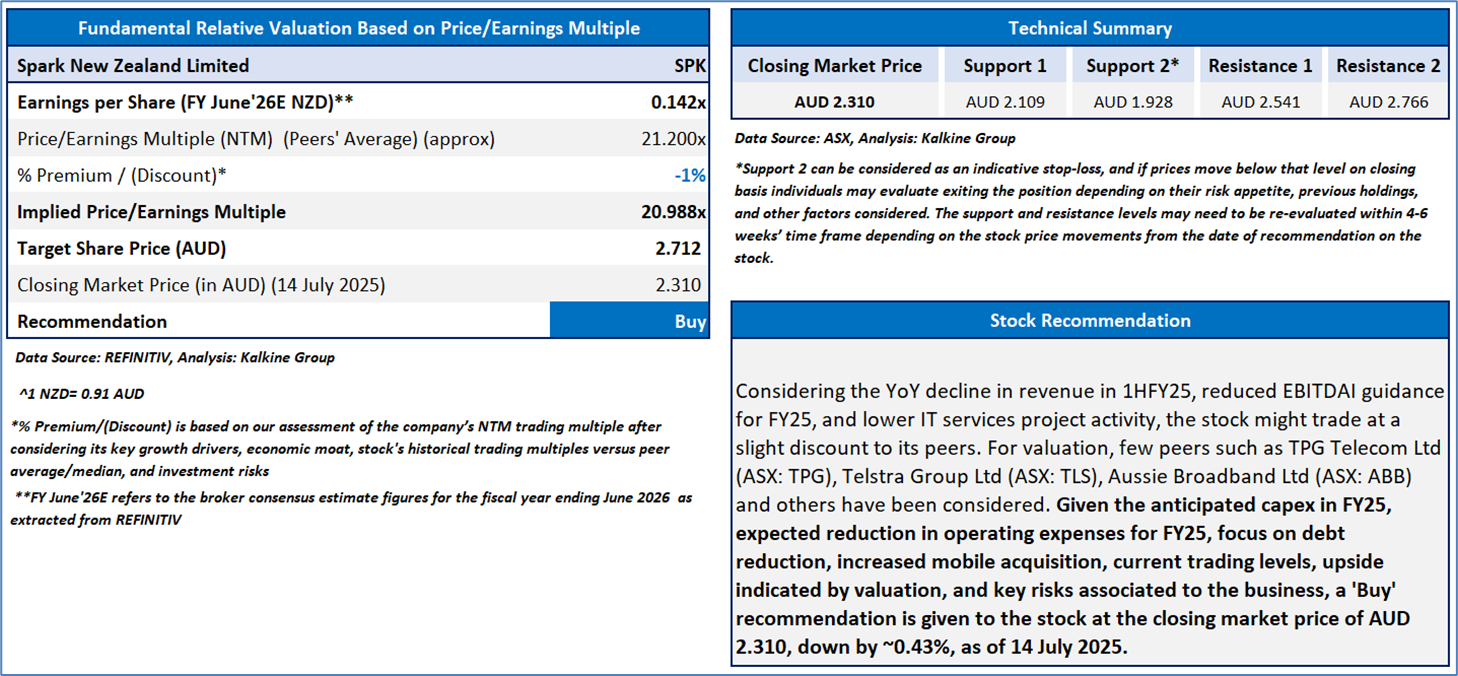The width and height of the screenshot is (1458, 676).
Task: Click the blue Buy recommendation cell
Action: 629,322
